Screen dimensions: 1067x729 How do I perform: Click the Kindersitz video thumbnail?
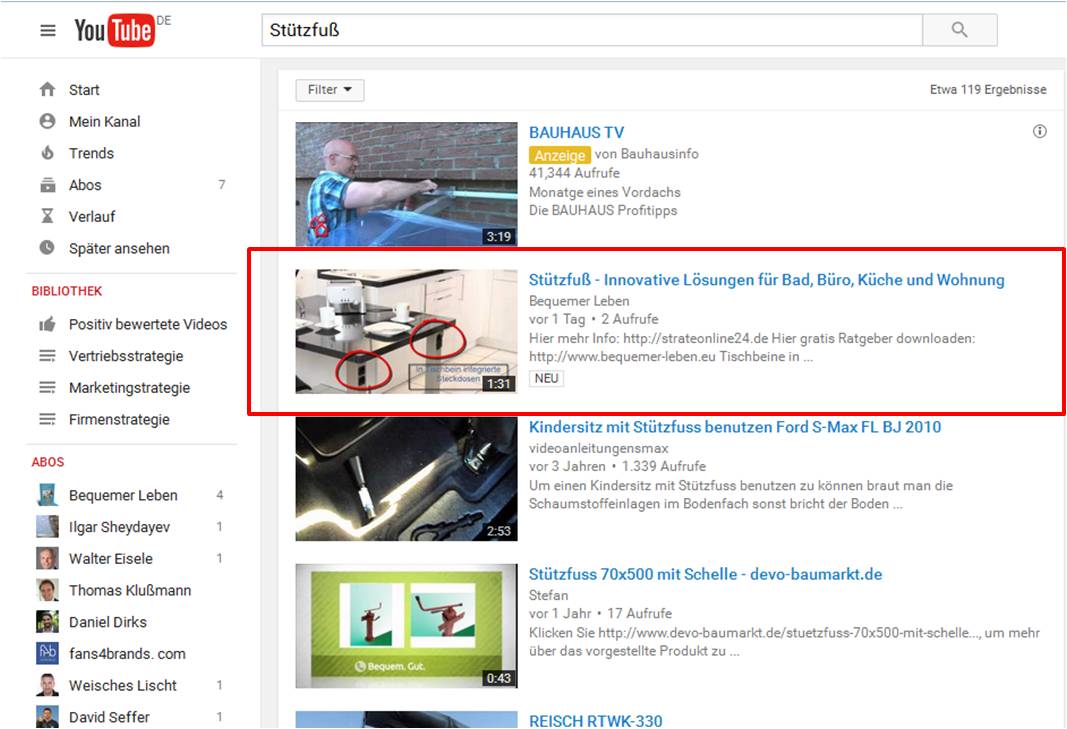[406, 479]
